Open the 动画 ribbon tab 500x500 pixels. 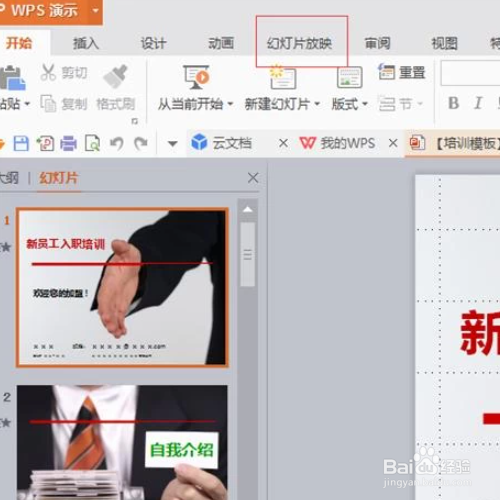(221, 43)
